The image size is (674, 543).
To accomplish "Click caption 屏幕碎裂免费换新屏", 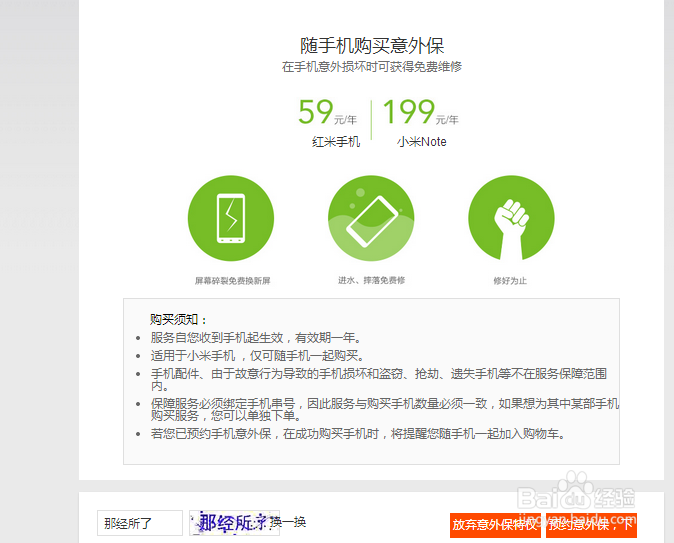I will coord(233,281).
